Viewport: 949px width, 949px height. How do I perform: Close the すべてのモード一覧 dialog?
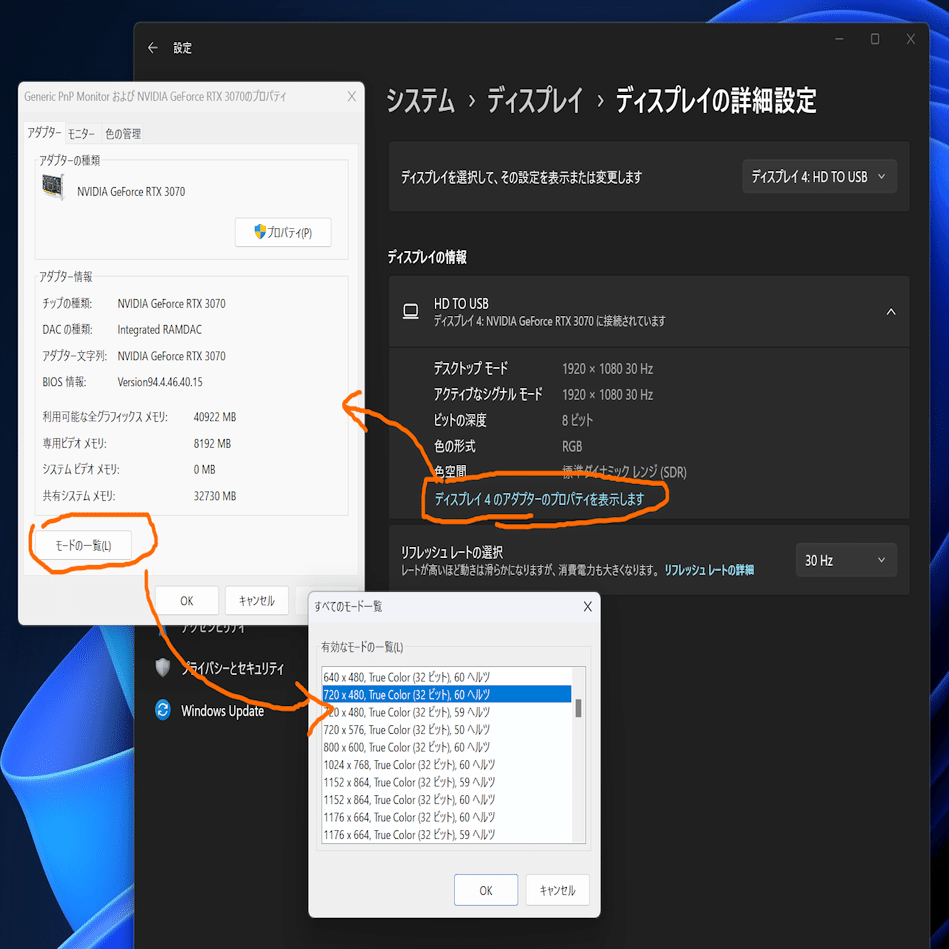[587, 606]
